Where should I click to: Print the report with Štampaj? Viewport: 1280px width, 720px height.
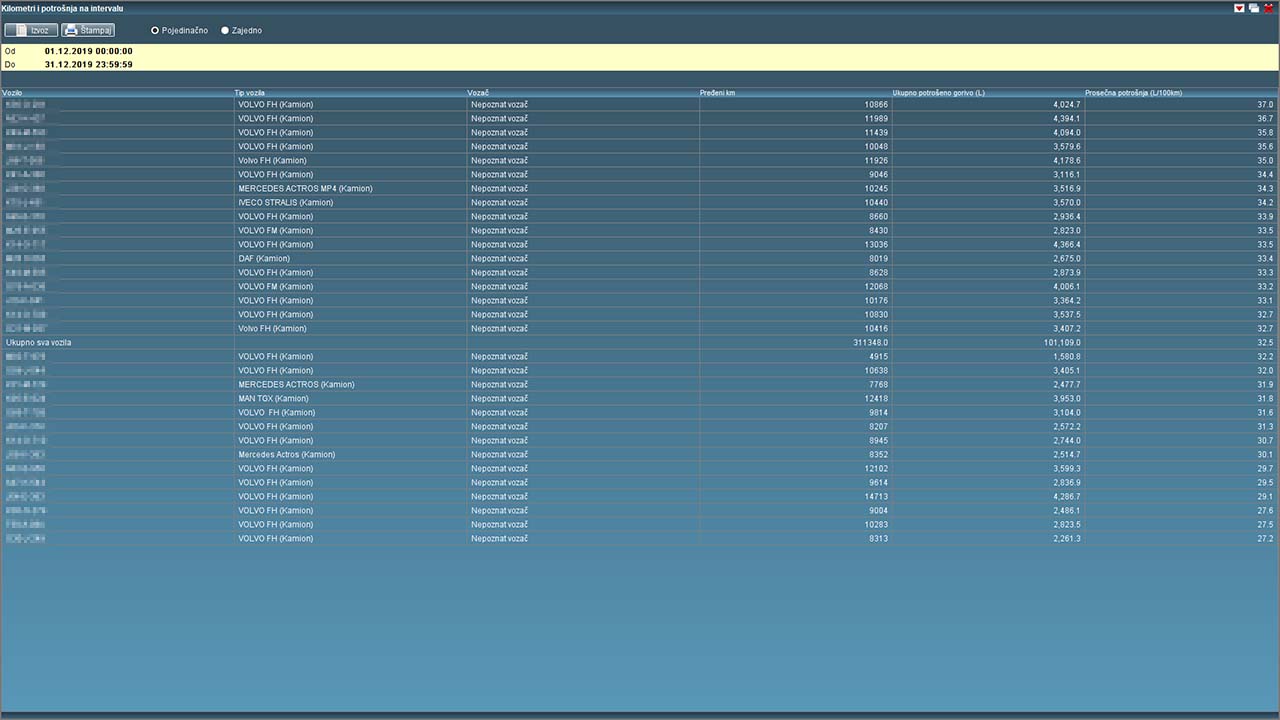click(x=88, y=31)
